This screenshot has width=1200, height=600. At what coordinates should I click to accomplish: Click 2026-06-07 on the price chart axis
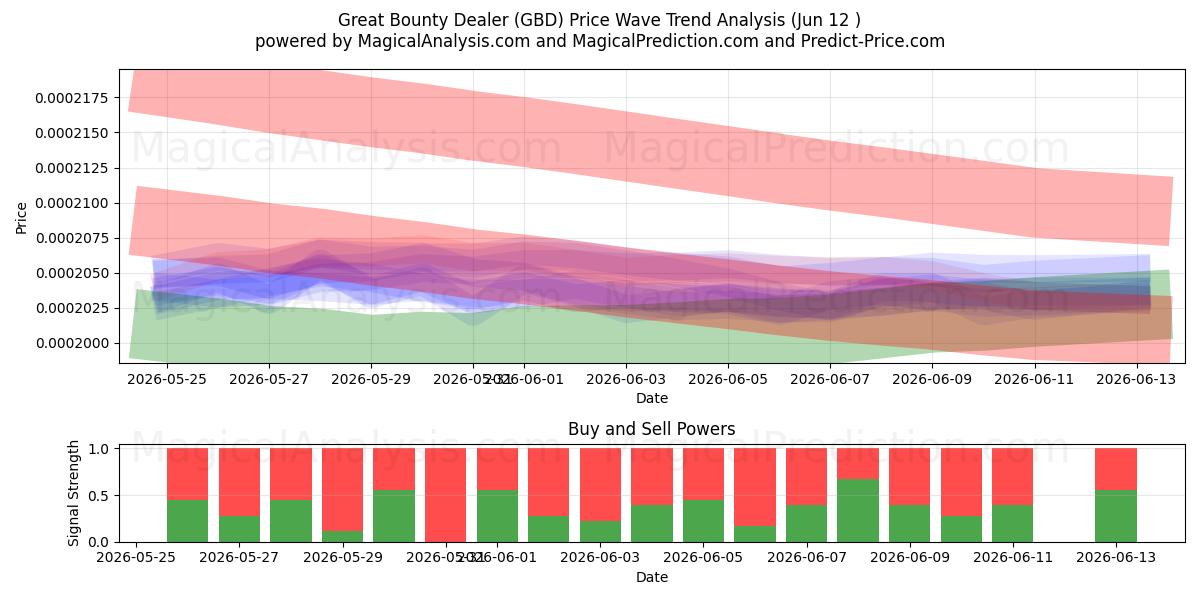coord(830,379)
